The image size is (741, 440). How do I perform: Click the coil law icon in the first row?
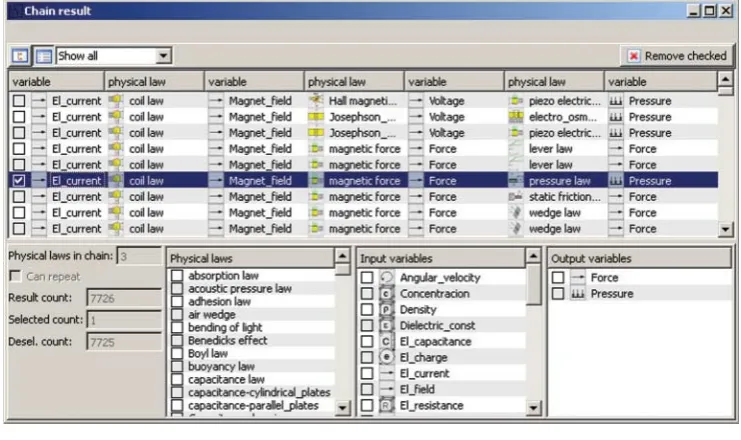pyautogui.click(x=116, y=101)
